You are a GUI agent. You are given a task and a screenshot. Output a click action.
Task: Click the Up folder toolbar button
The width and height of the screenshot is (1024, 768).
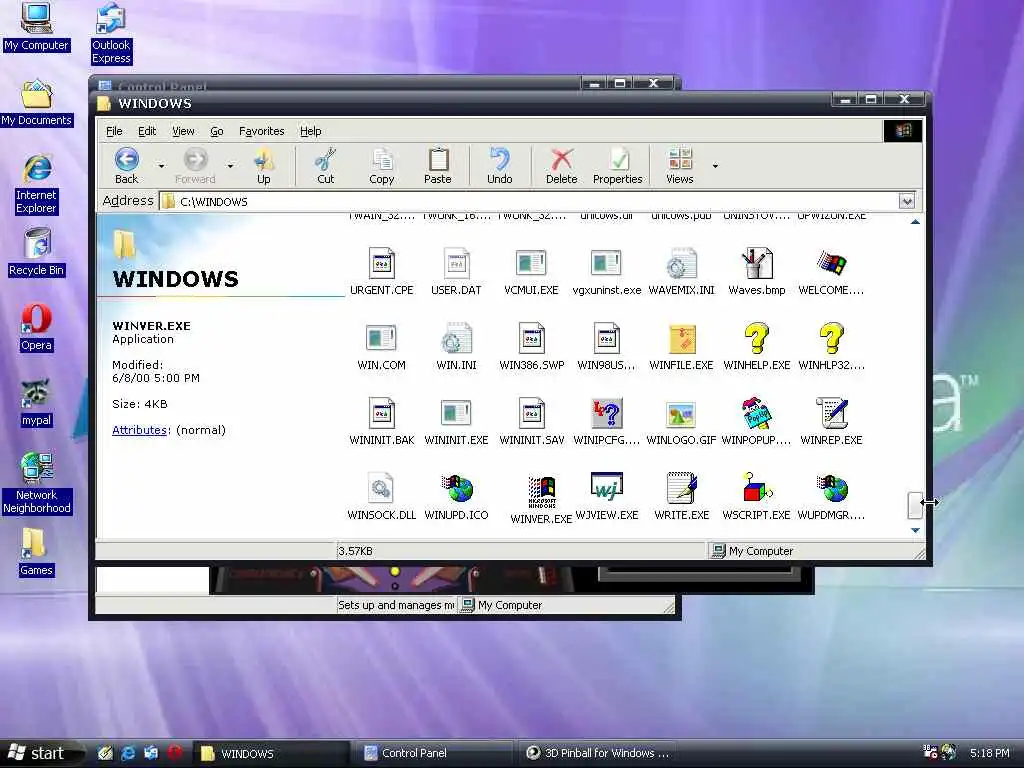pyautogui.click(x=263, y=166)
